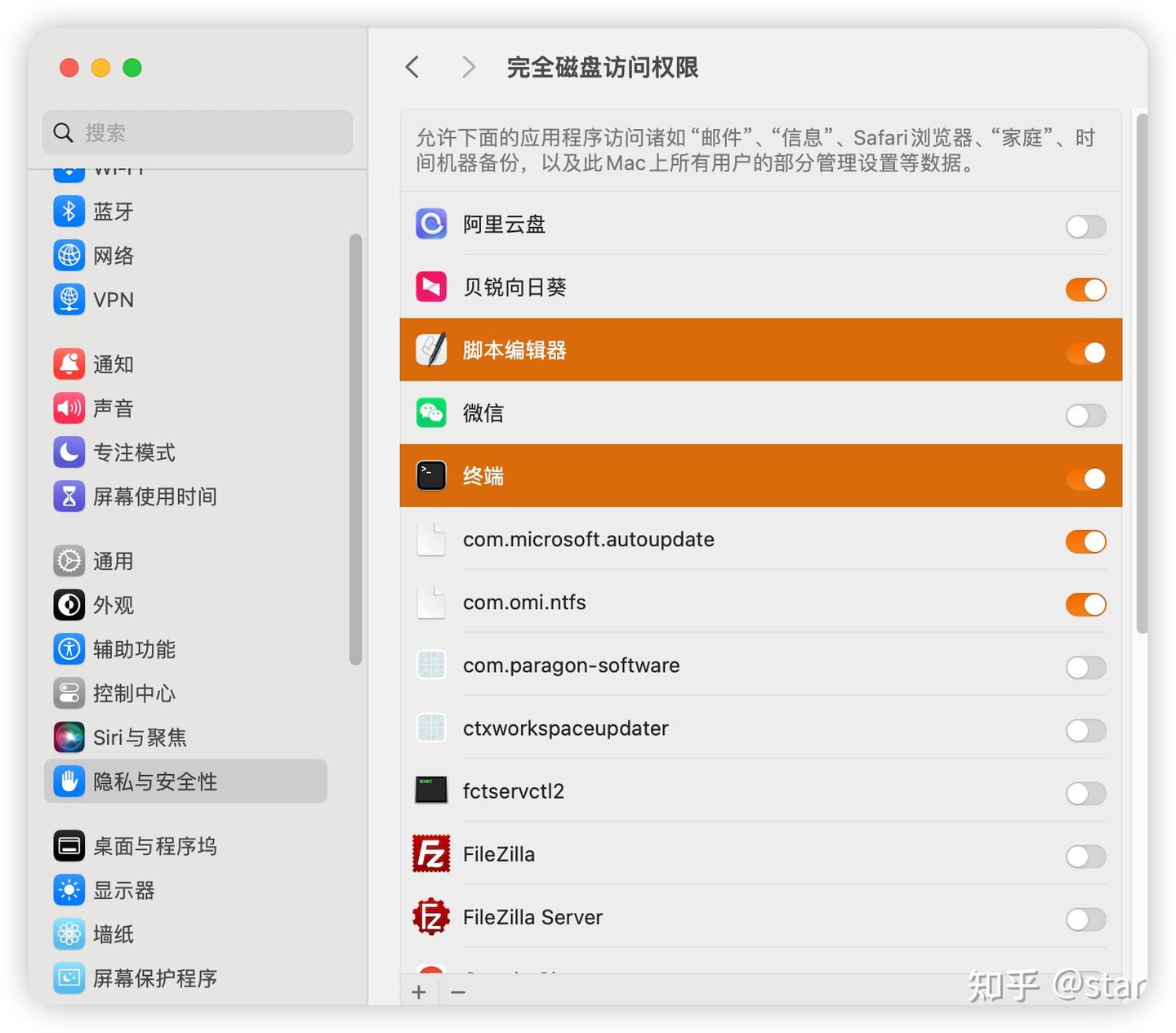
Task: Select the 脚本编辑器 (Script Editor) icon
Action: point(430,350)
